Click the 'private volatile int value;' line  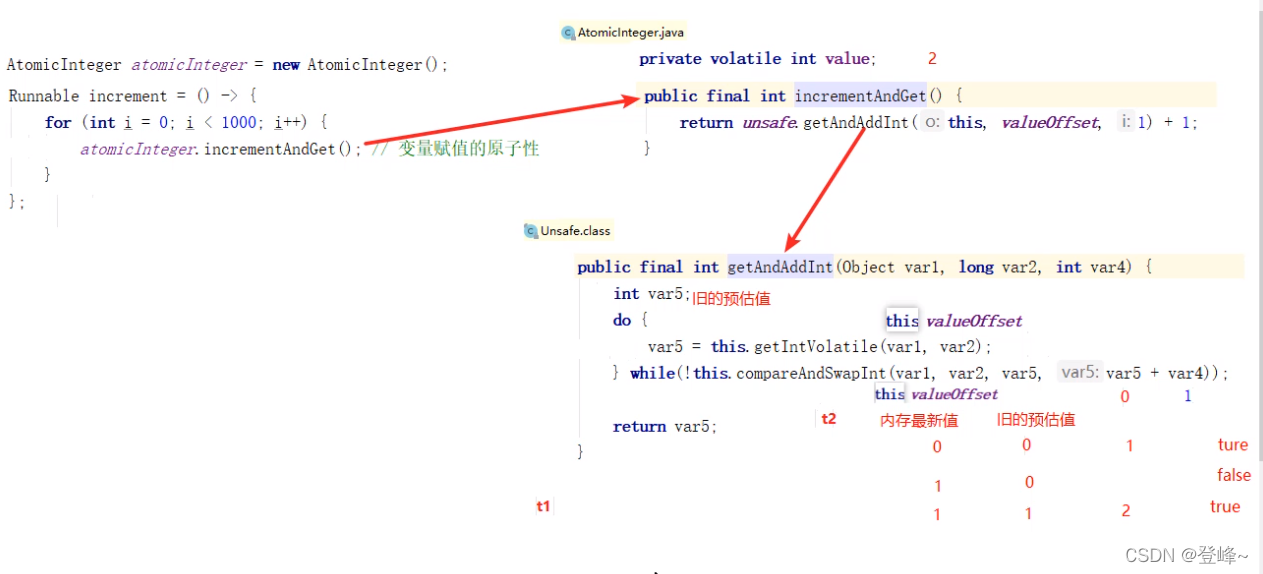coord(757,59)
